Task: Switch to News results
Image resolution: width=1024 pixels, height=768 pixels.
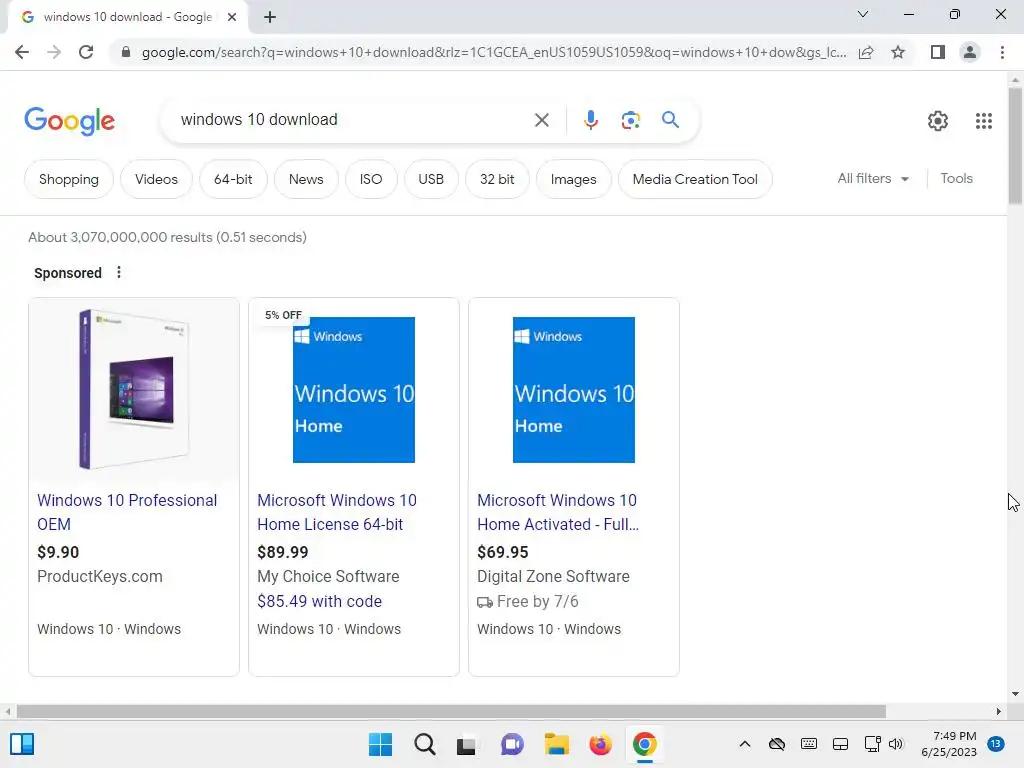Action: [x=306, y=179]
